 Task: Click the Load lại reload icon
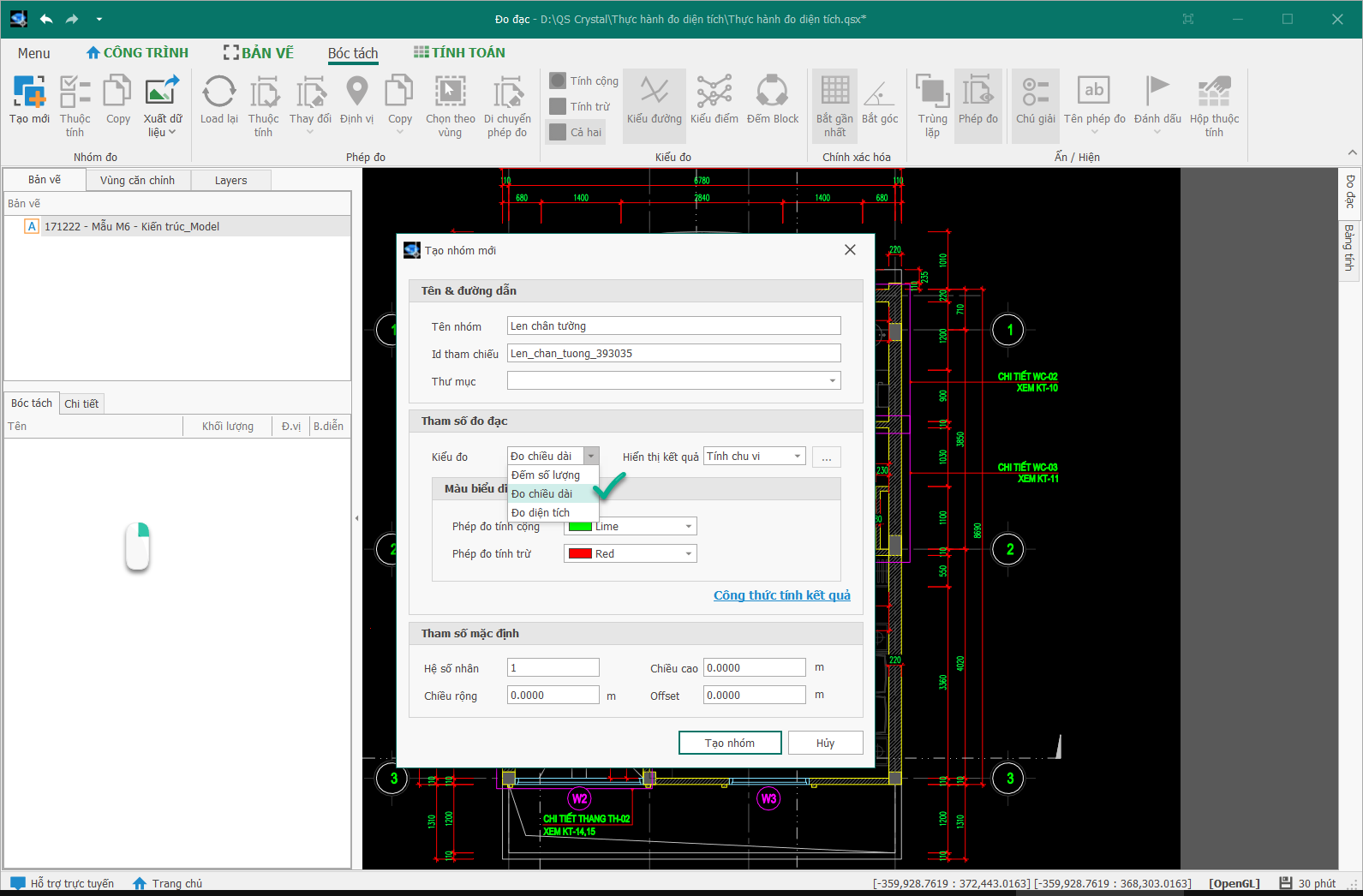(219, 100)
